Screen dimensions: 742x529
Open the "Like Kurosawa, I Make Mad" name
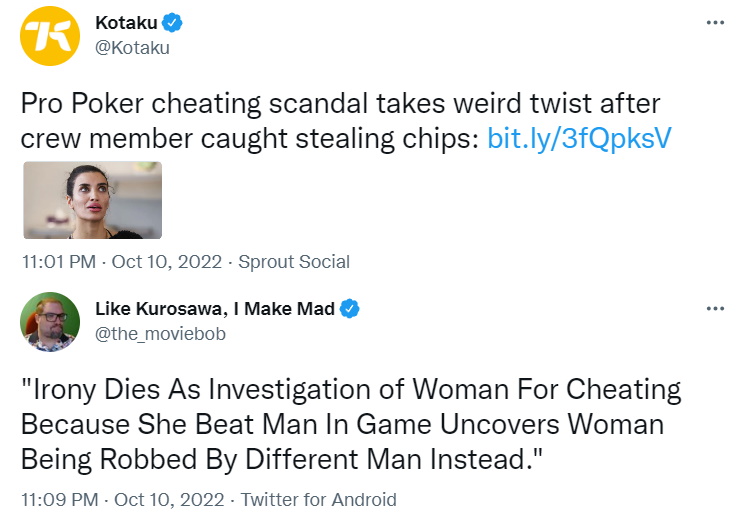pyautogui.click(x=214, y=309)
